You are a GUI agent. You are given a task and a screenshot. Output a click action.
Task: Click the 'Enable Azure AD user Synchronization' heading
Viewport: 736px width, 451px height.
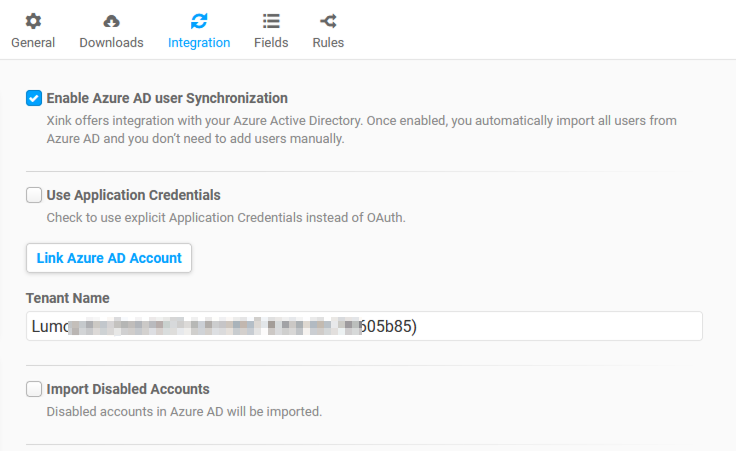tap(167, 98)
